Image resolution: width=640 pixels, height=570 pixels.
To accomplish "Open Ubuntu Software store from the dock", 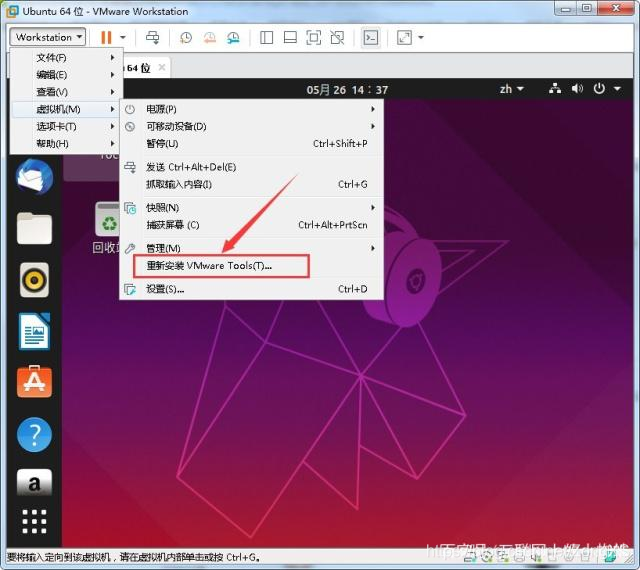I will tap(35, 382).
